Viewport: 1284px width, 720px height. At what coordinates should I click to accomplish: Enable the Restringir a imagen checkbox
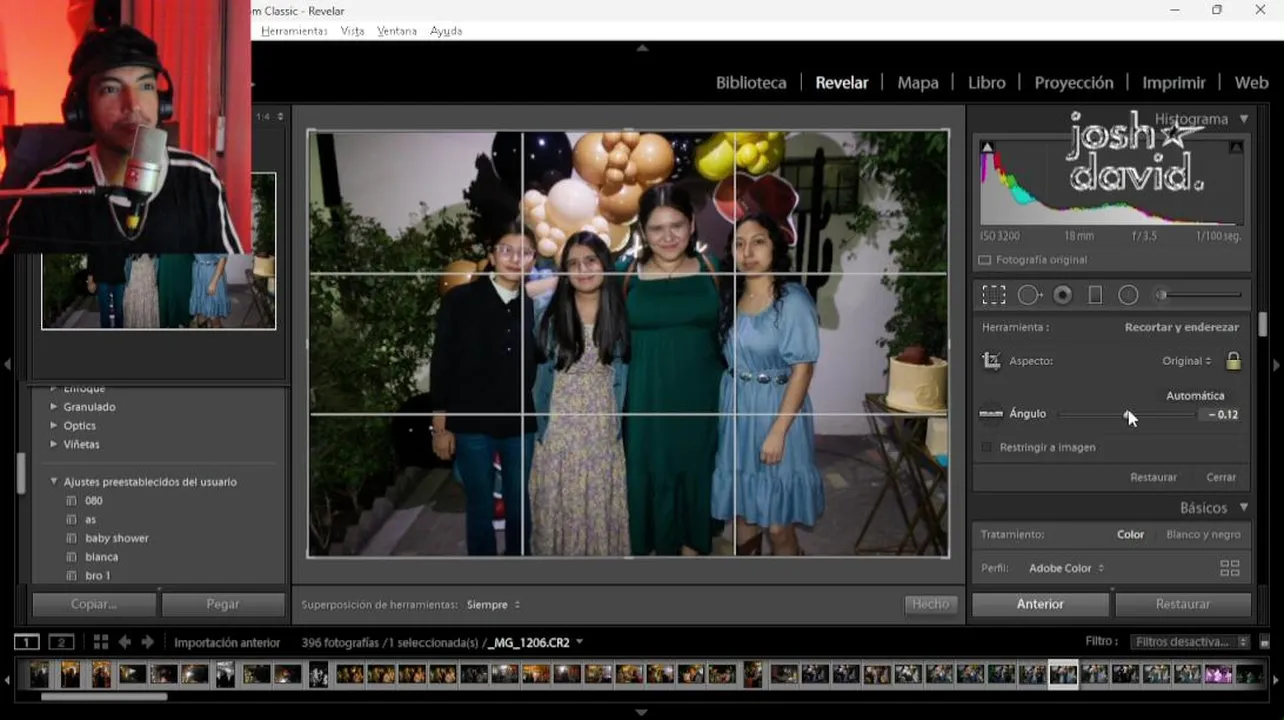[987, 447]
